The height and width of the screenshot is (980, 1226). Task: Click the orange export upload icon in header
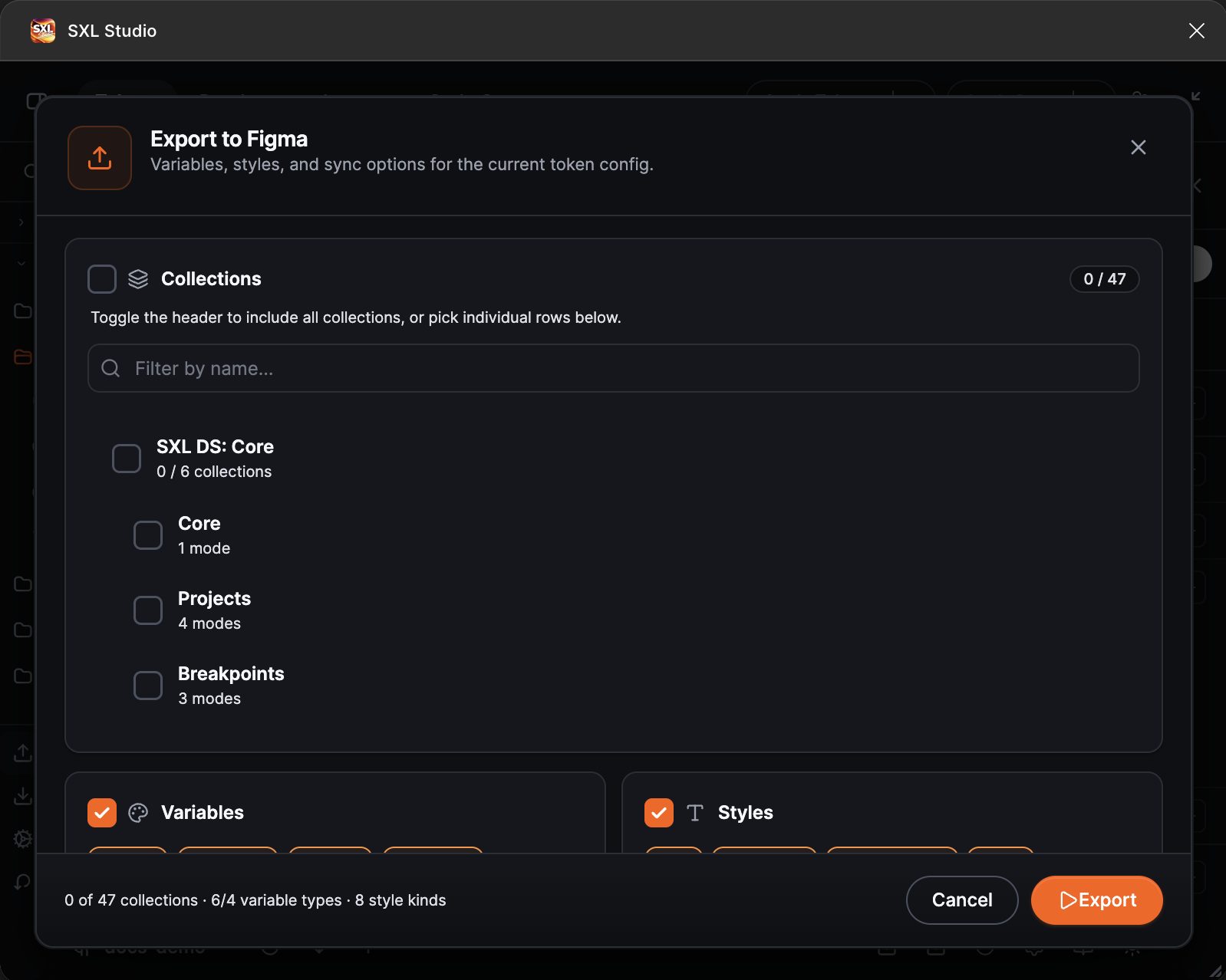point(100,158)
